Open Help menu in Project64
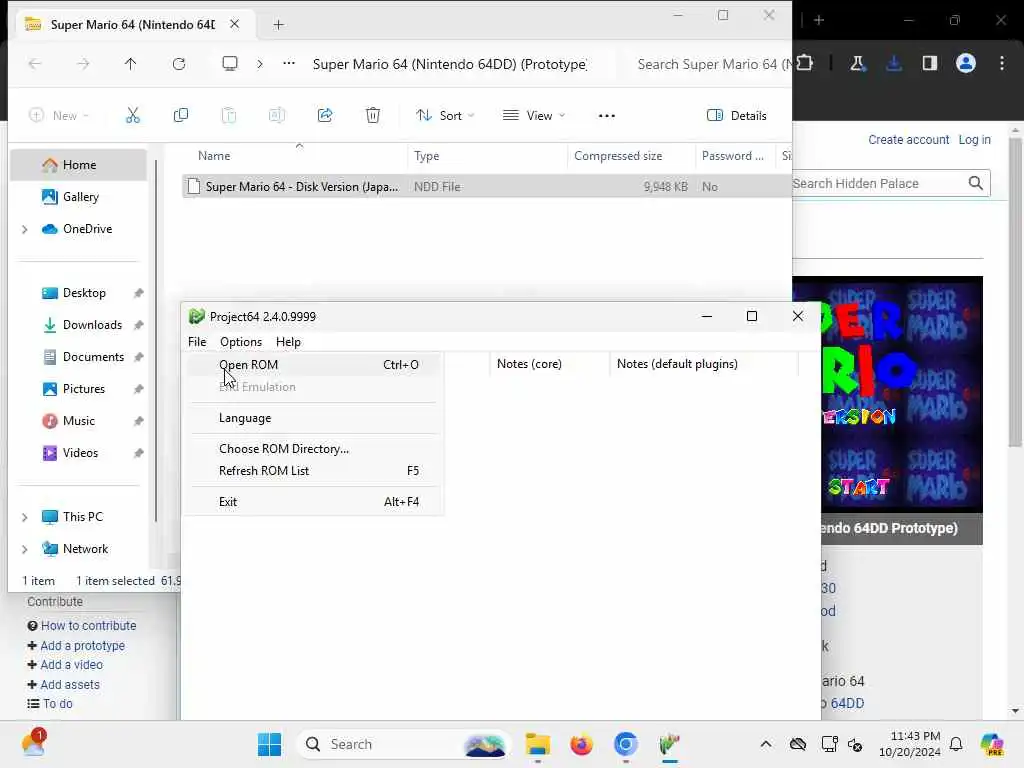Screen dimensions: 1024x768 point(288,342)
